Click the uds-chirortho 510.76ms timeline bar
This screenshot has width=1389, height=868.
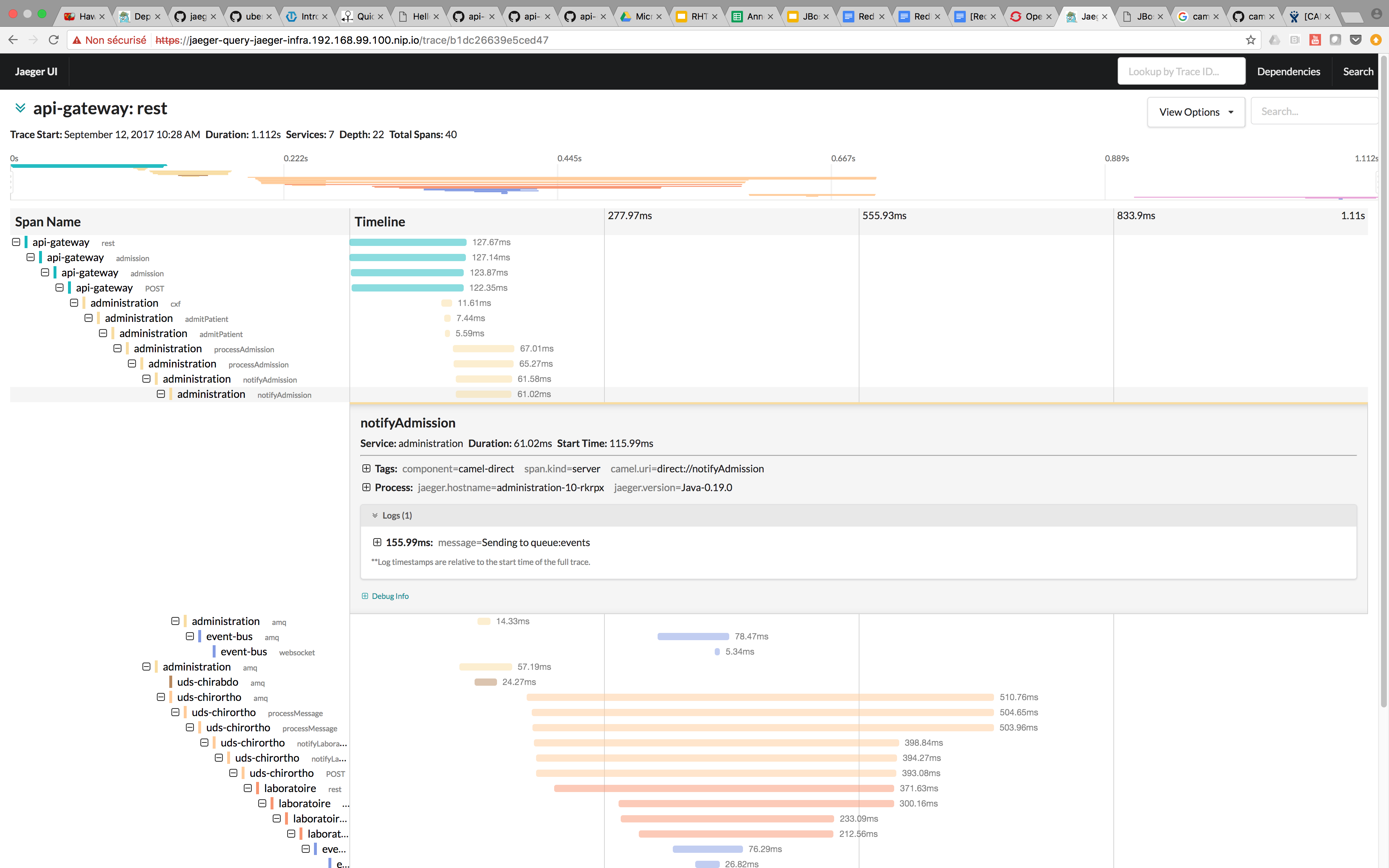coord(759,697)
